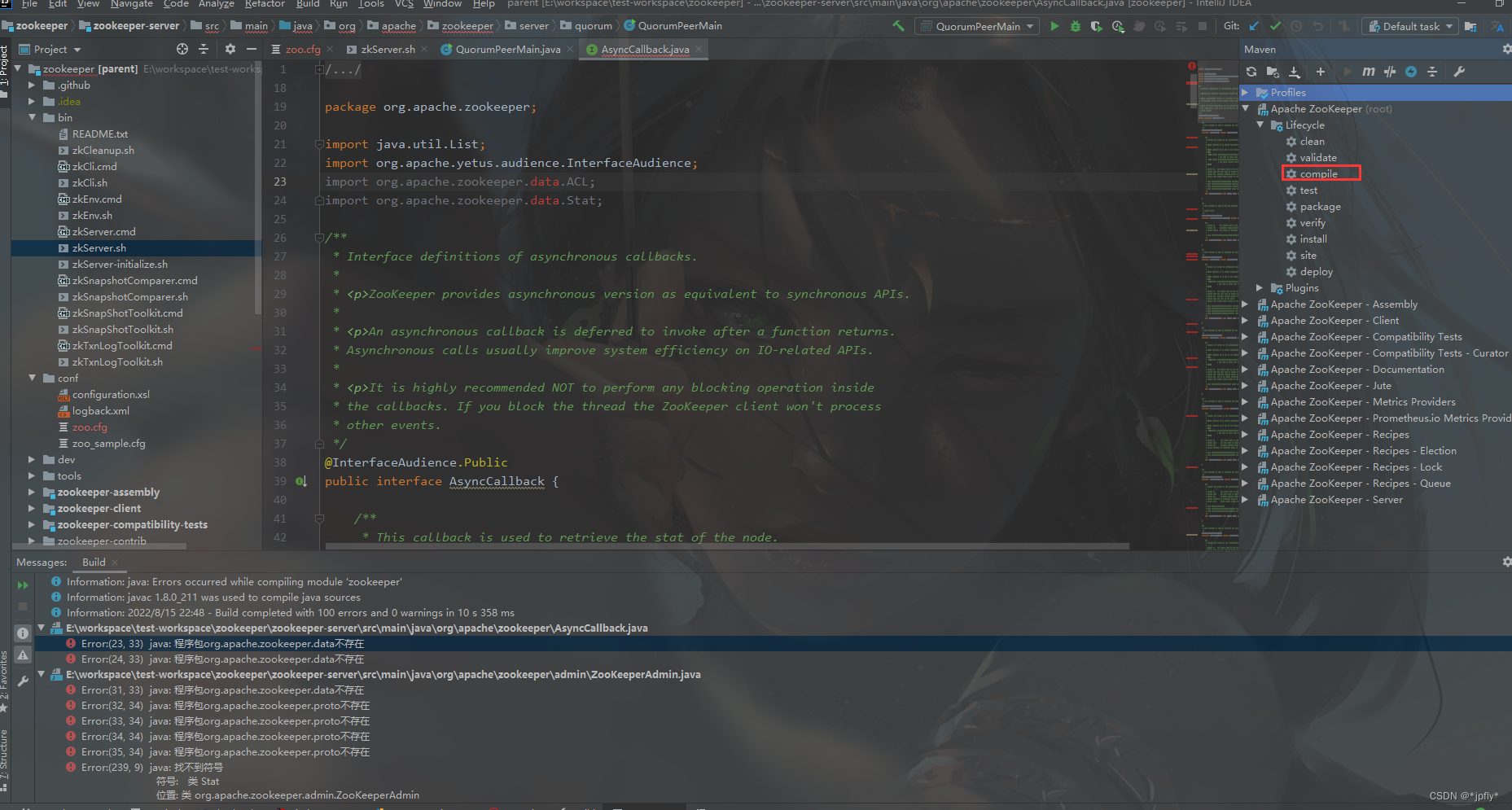Open the Default task dropdown

[x=1410, y=26]
